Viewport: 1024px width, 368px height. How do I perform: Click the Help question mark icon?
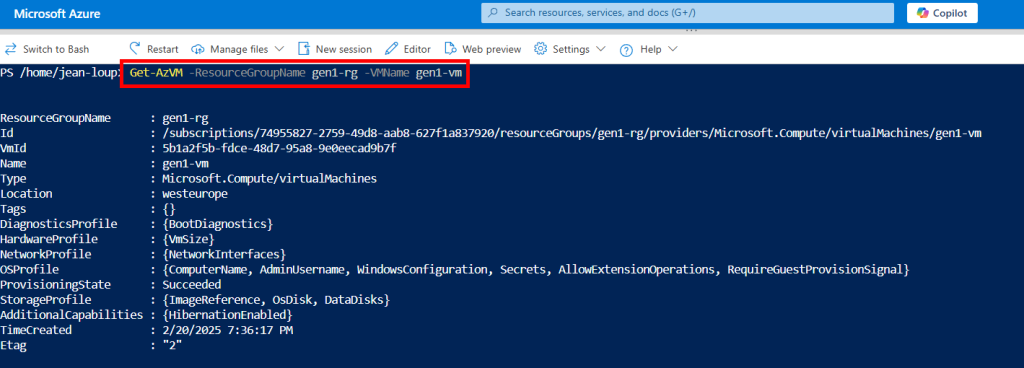tap(627, 50)
